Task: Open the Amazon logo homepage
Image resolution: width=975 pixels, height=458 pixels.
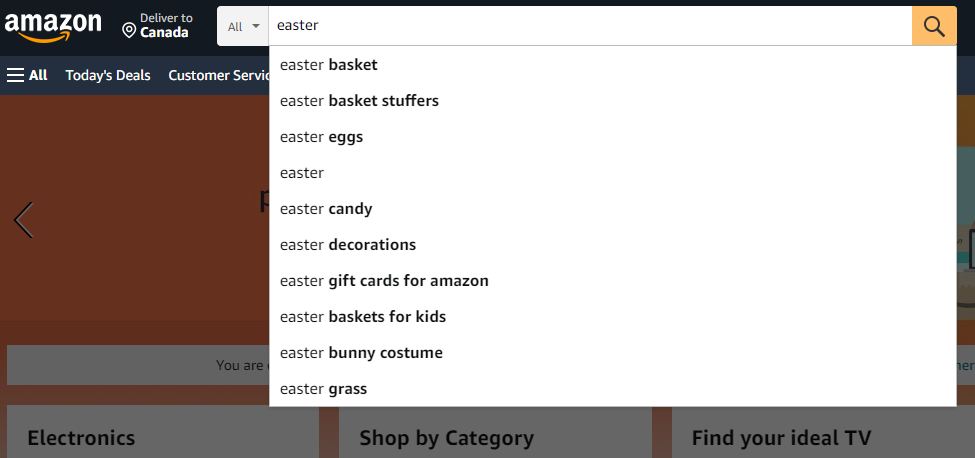Action: click(x=53, y=27)
